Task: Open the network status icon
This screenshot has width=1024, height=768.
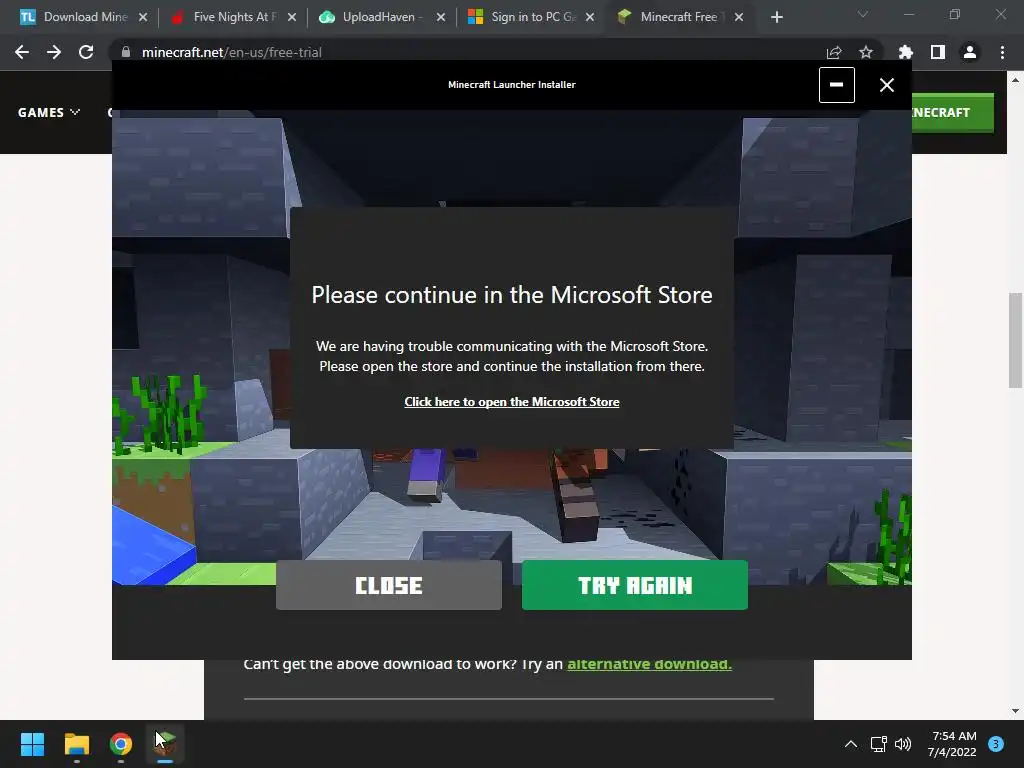Action: point(878,744)
